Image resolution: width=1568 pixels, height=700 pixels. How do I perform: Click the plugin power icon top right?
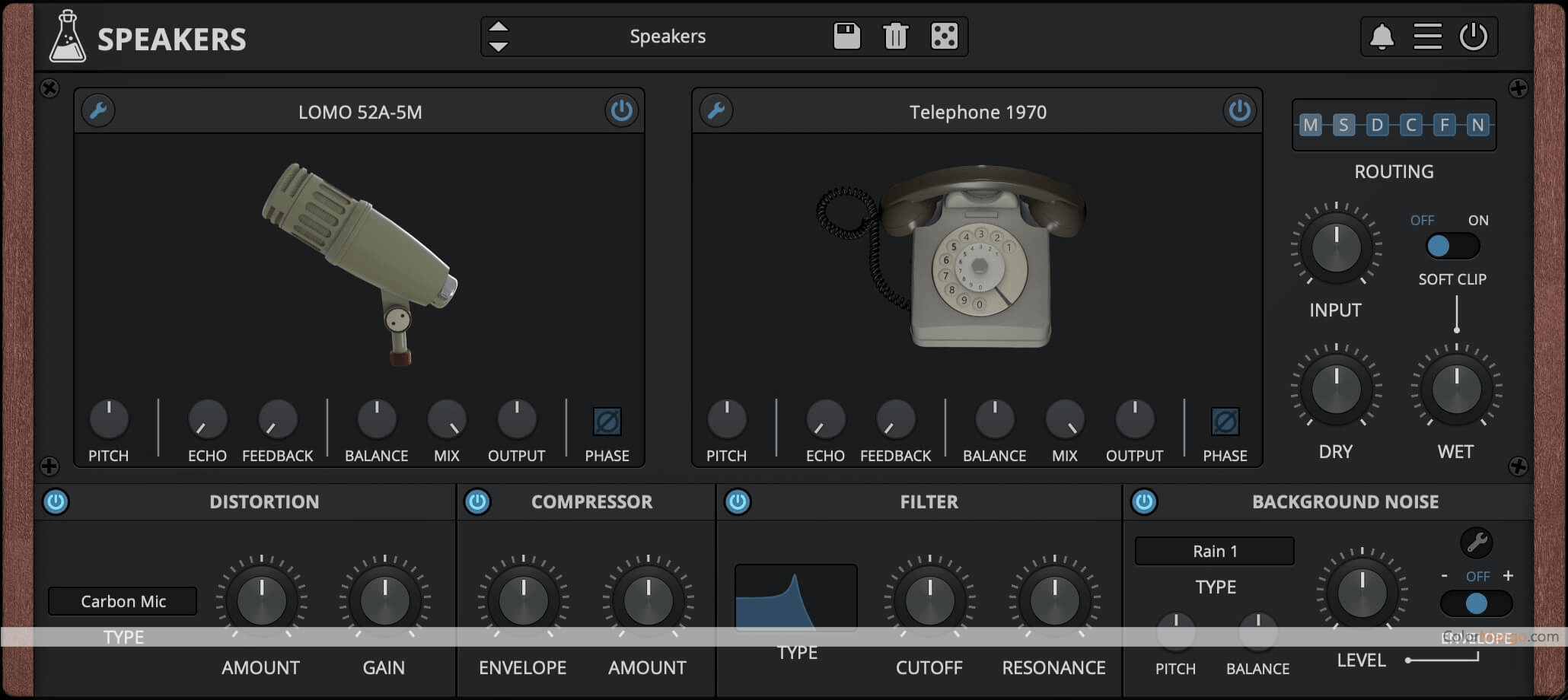click(1474, 35)
